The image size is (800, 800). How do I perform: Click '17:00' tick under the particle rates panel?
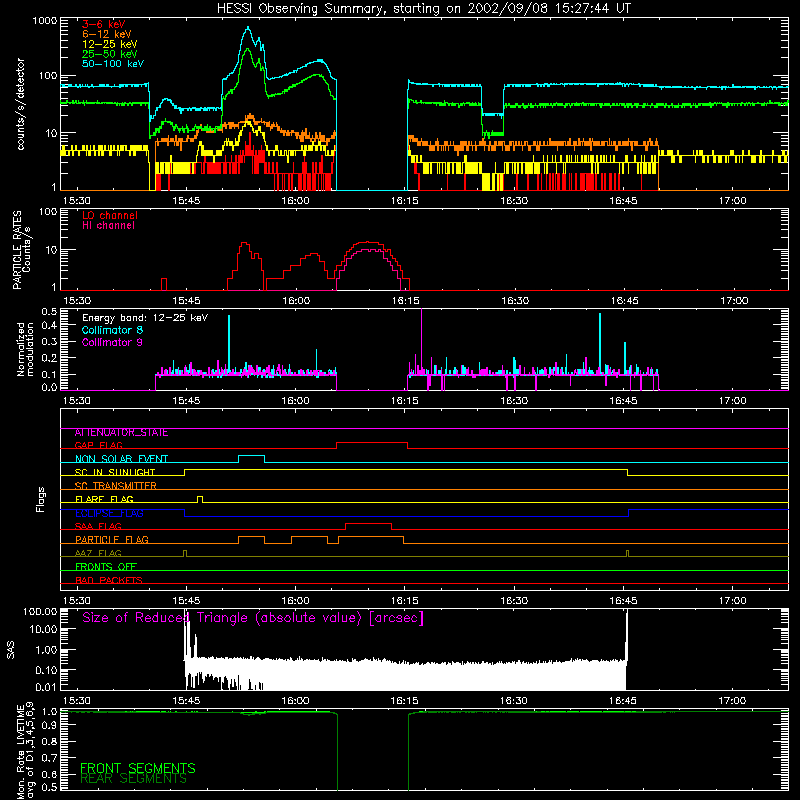click(x=734, y=301)
